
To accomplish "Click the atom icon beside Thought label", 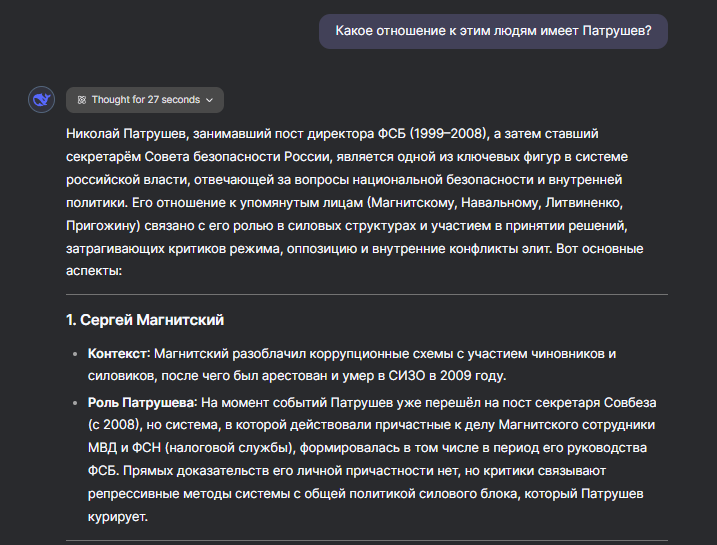I will [x=81, y=100].
